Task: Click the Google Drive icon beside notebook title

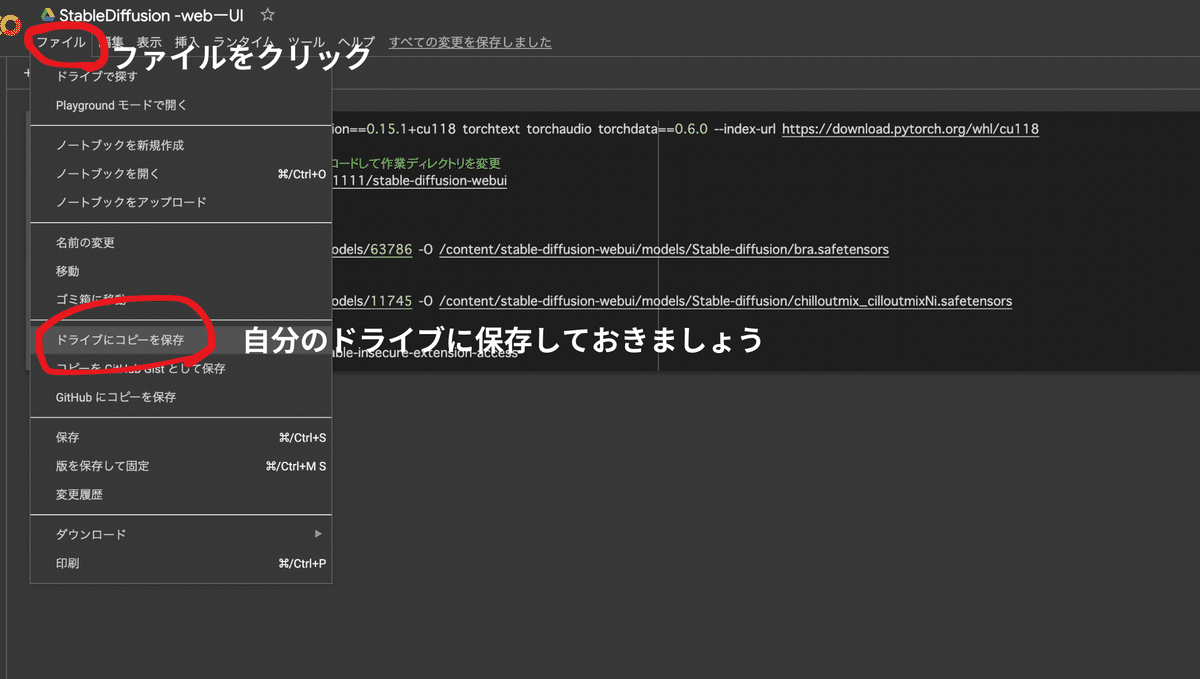Action: tap(47, 16)
